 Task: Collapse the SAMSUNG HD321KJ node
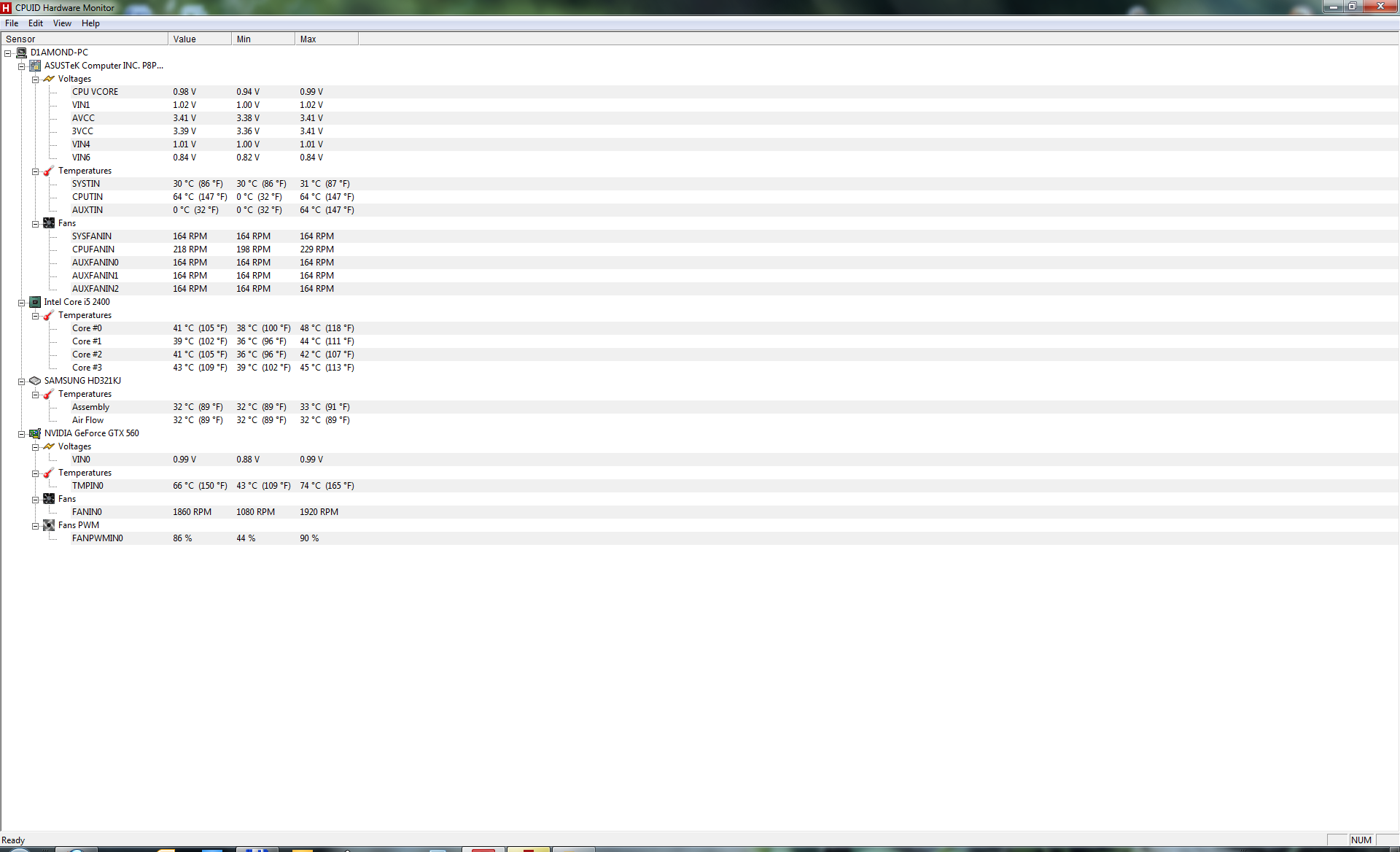pos(22,382)
